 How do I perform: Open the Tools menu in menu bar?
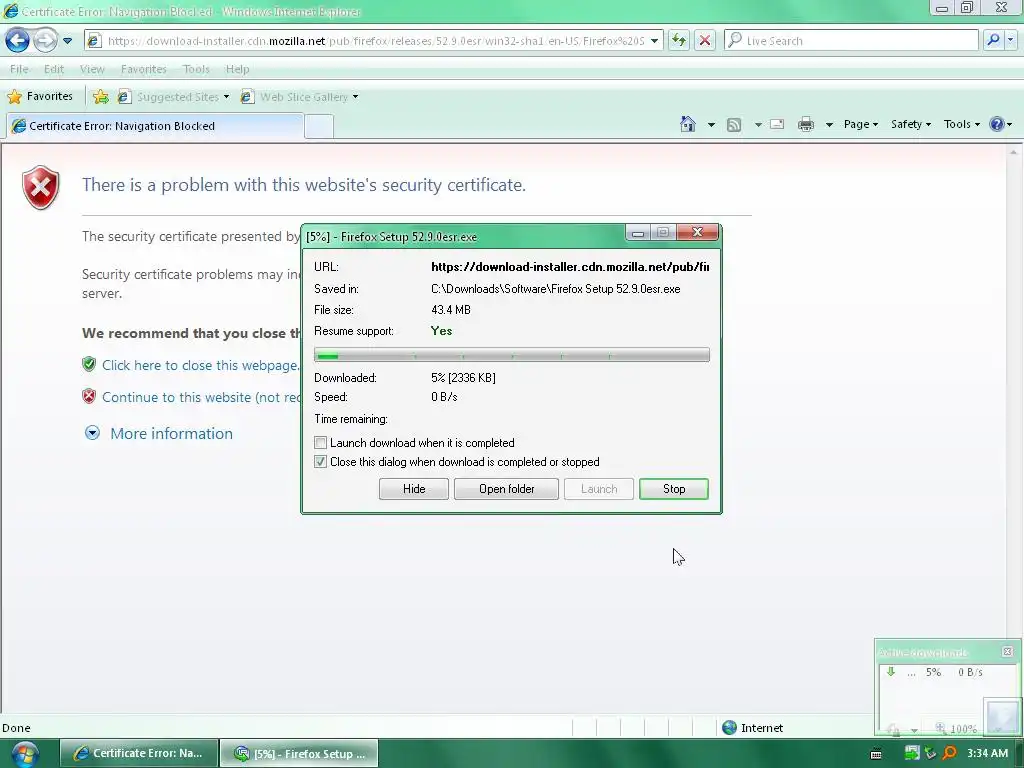[x=196, y=69]
